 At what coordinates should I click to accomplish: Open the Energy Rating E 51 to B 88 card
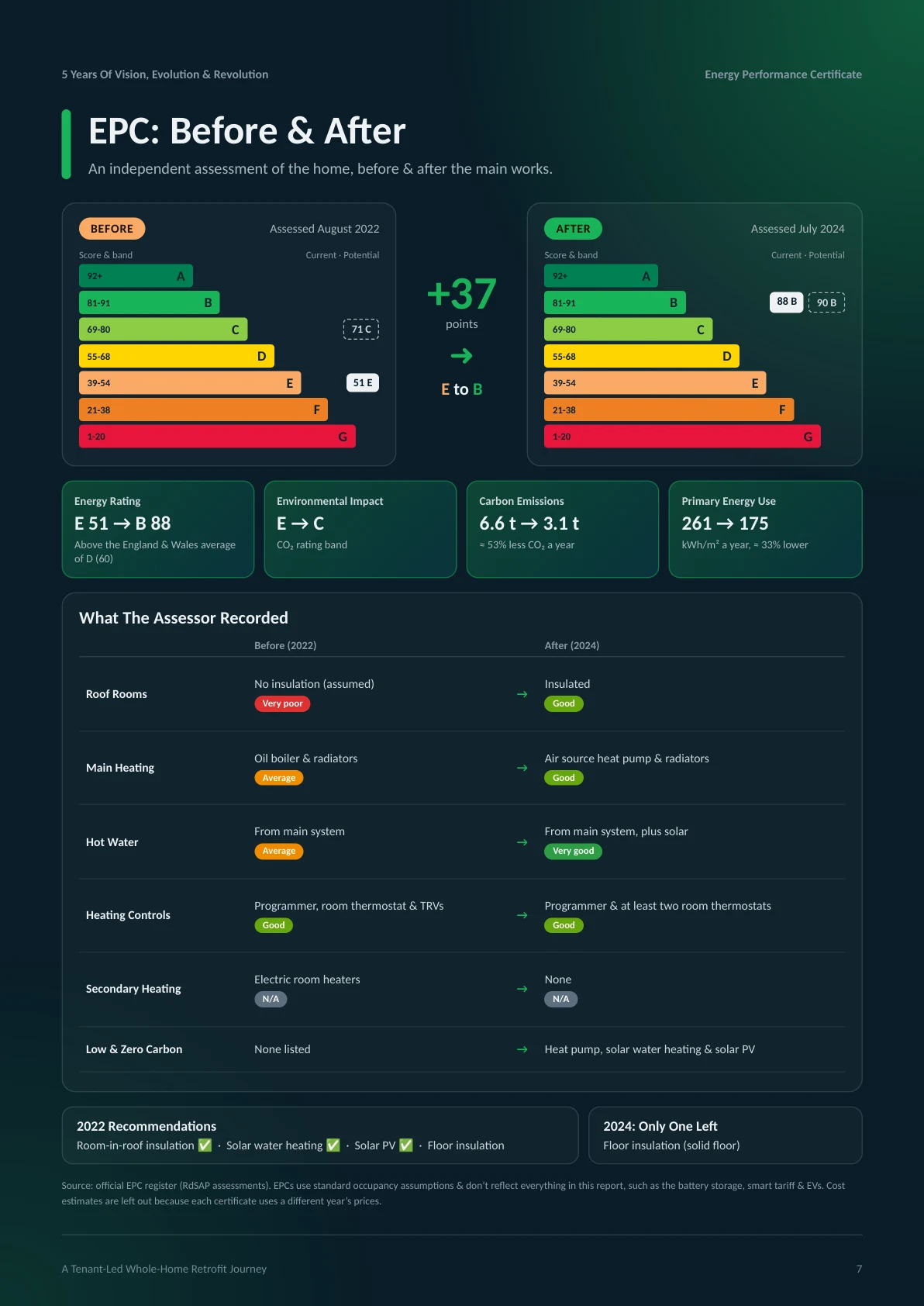158,529
